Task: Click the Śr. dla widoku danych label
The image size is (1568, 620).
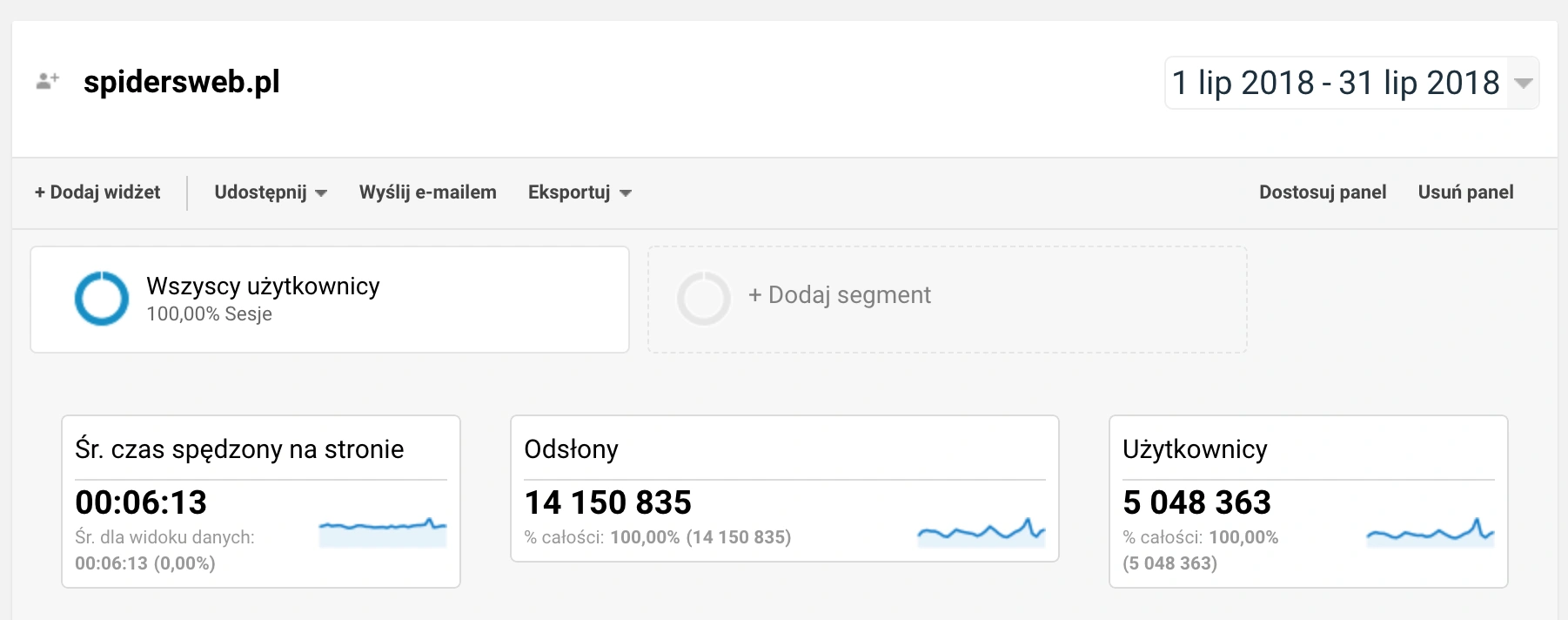Action: tap(164, 537)
